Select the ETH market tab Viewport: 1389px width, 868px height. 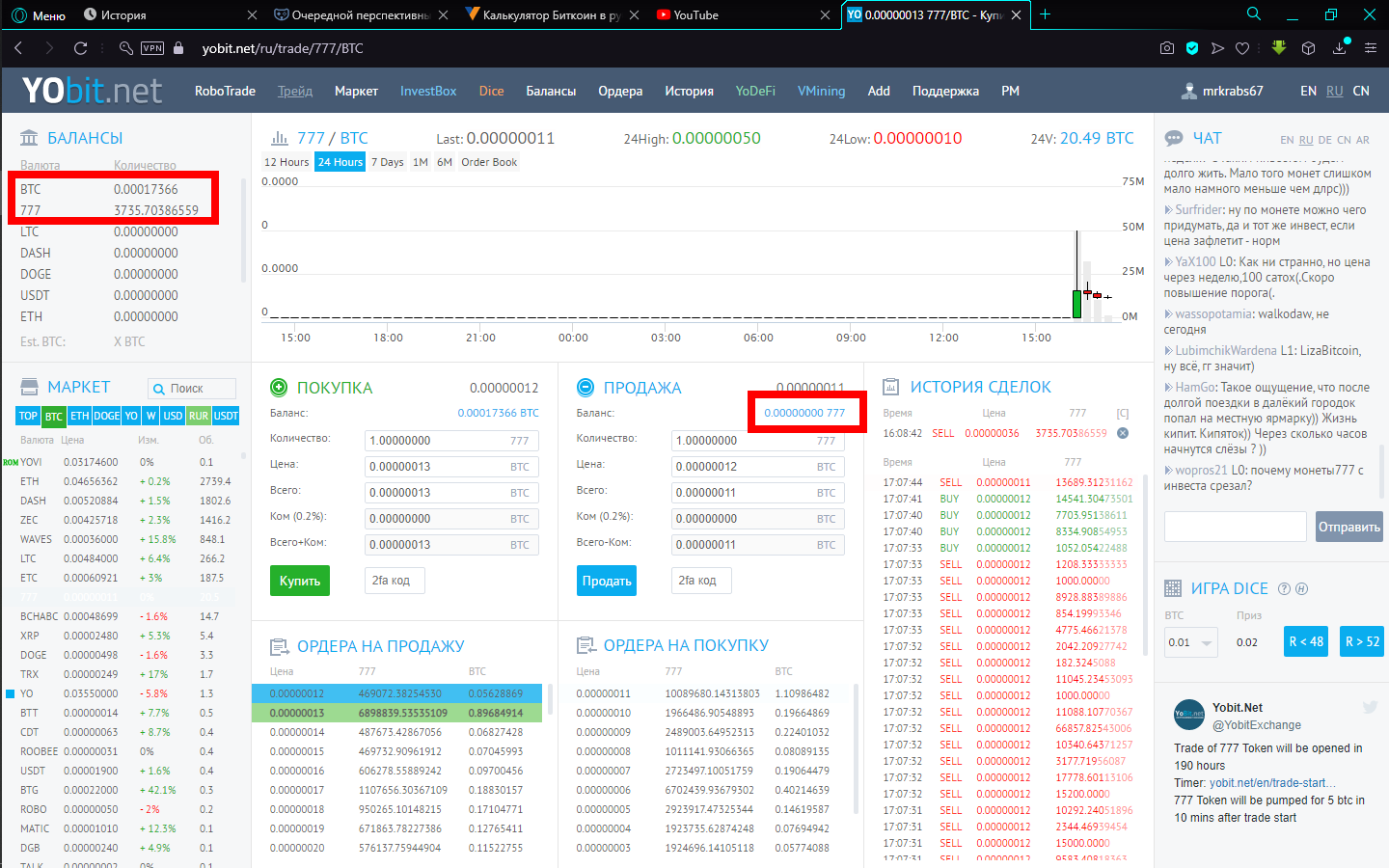pos(79,416)
